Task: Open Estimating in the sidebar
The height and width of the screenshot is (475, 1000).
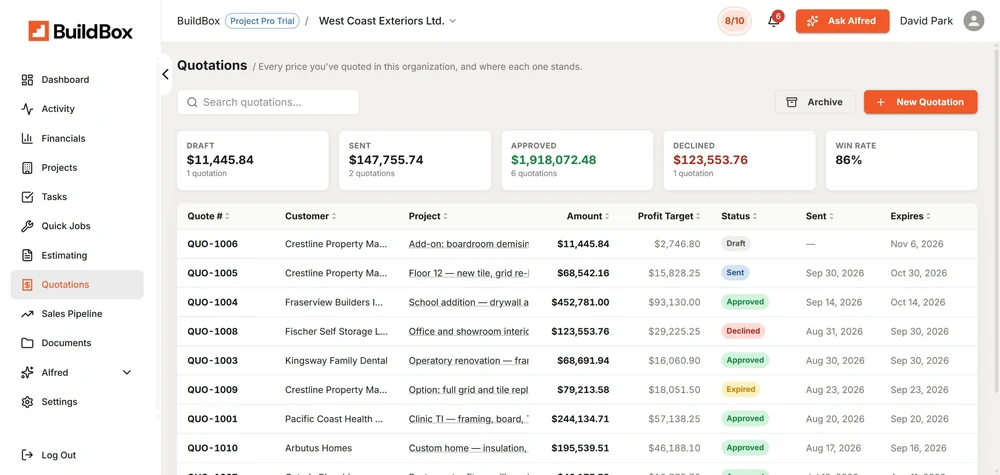Action: click(x=77, y=255)
